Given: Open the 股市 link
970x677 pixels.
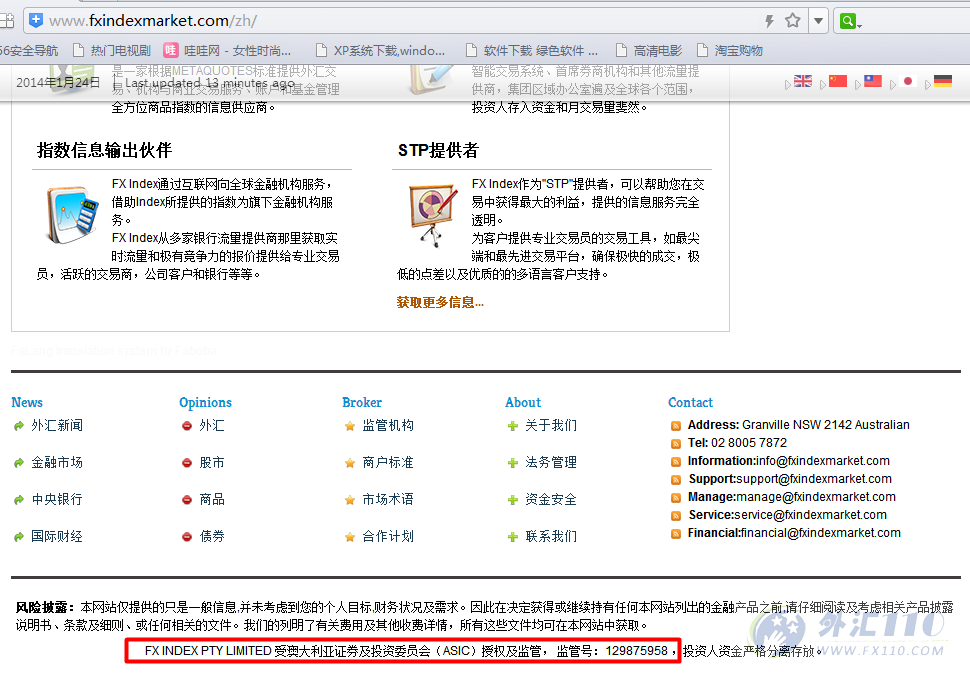Looking at the screenshot, I should point(212,462).
